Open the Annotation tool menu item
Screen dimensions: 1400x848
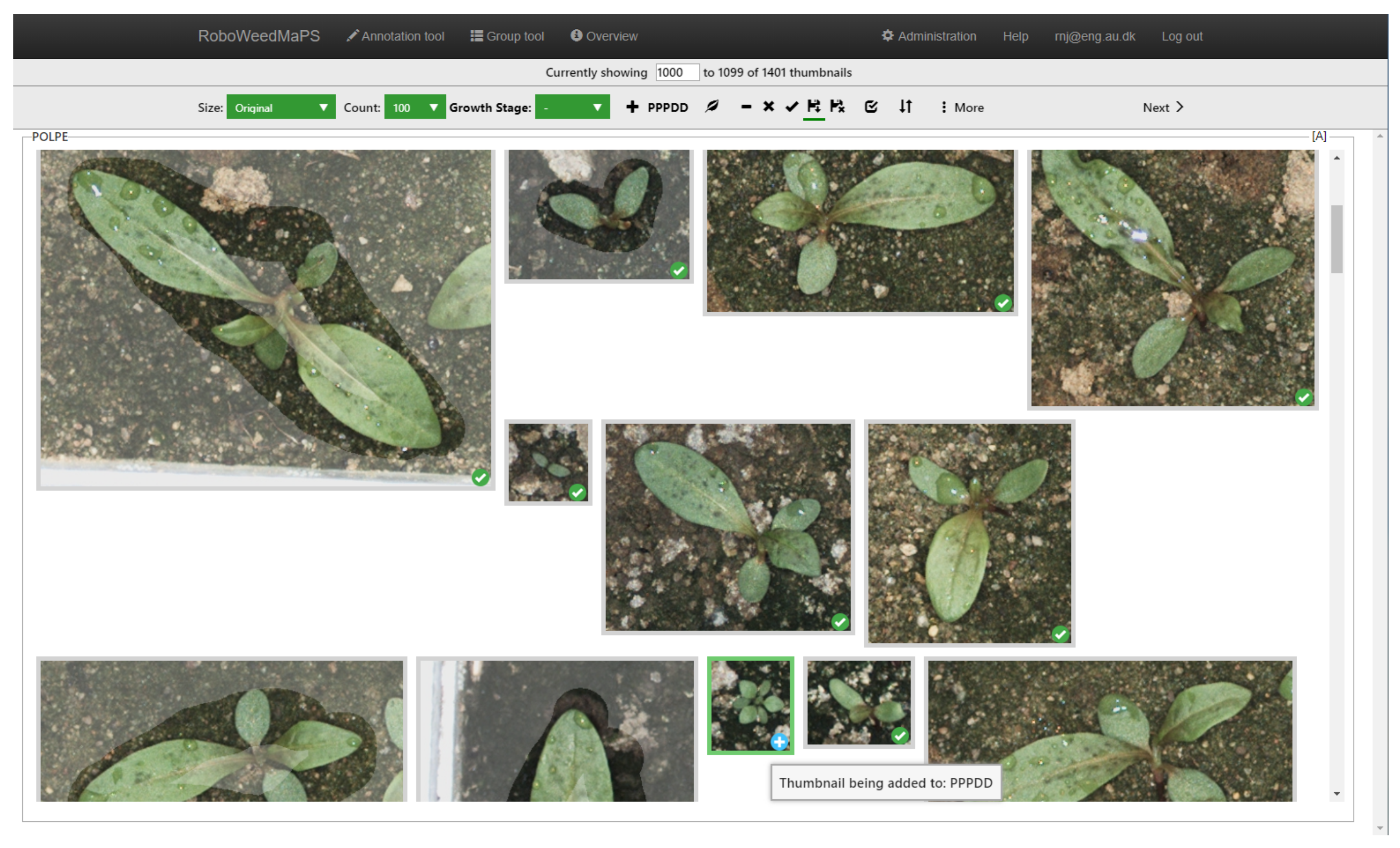(x=396, y=37)
